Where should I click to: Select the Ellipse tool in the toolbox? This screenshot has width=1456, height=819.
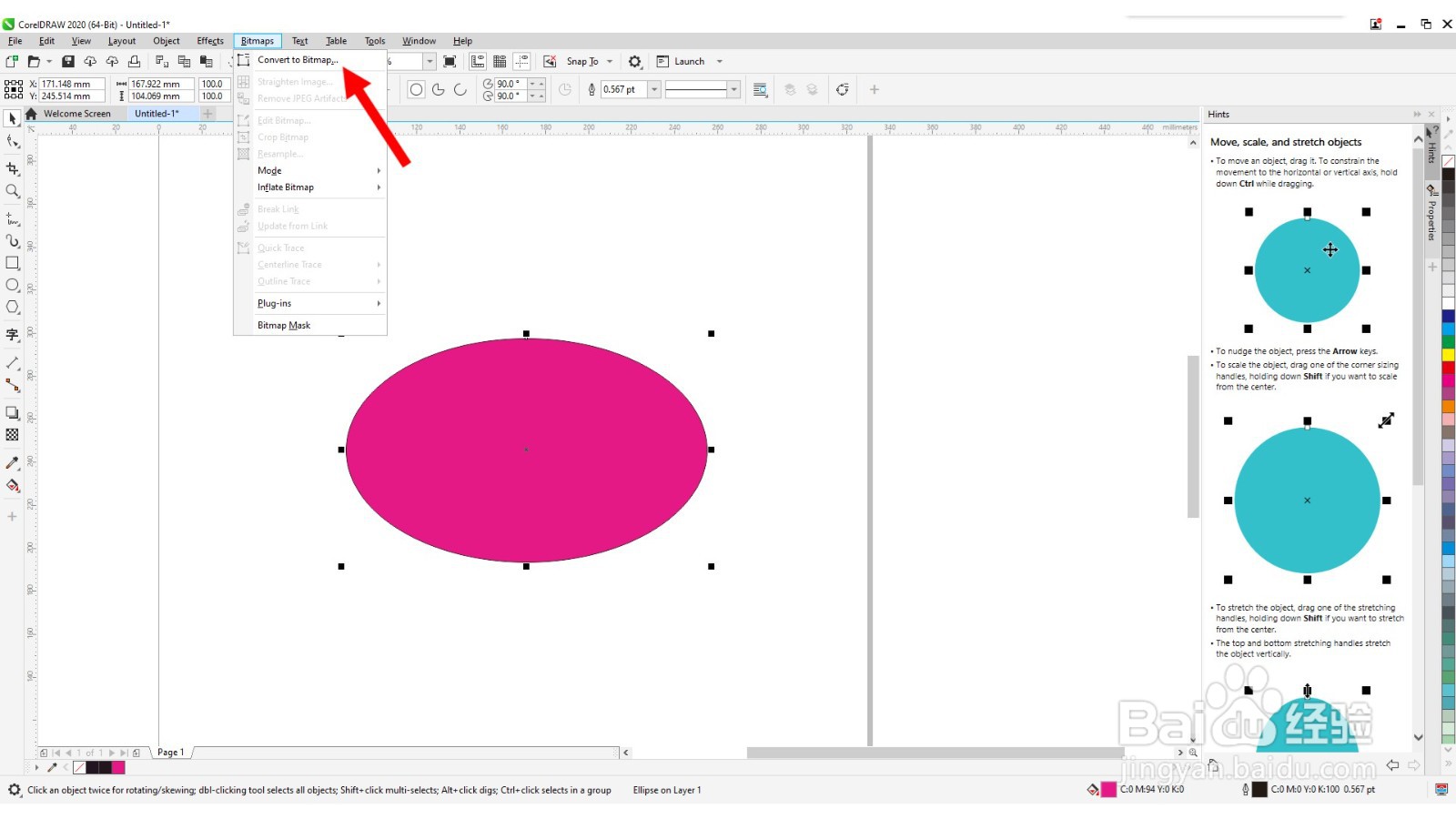pyautogui.click(x=13, y=285)
